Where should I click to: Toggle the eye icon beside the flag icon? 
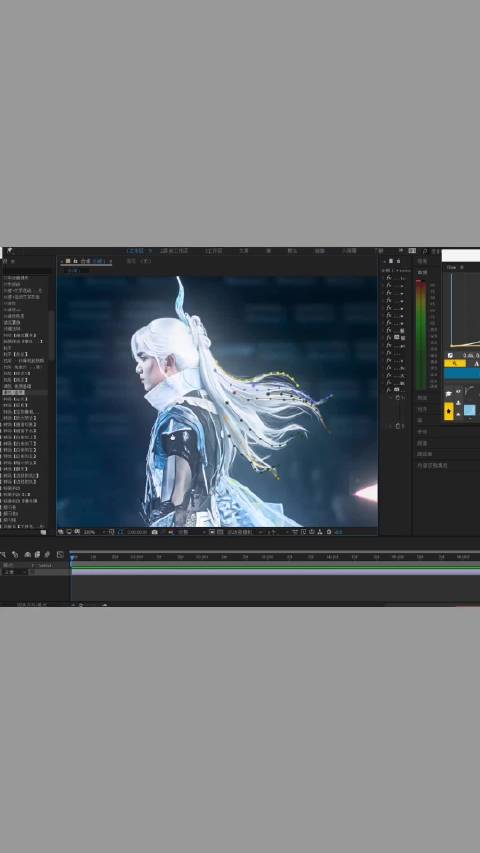[458, 391]
